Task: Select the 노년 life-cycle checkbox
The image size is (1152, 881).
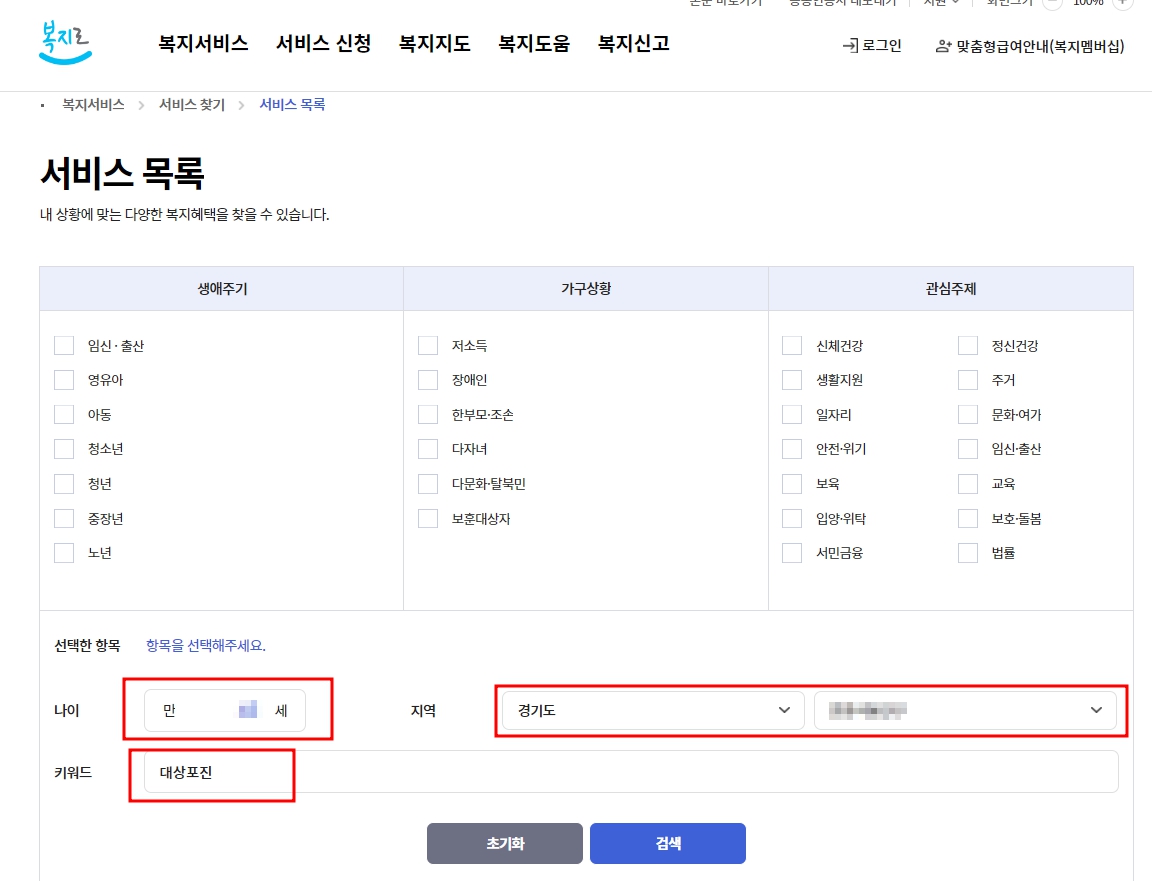Action: click(x=63, y=552)
